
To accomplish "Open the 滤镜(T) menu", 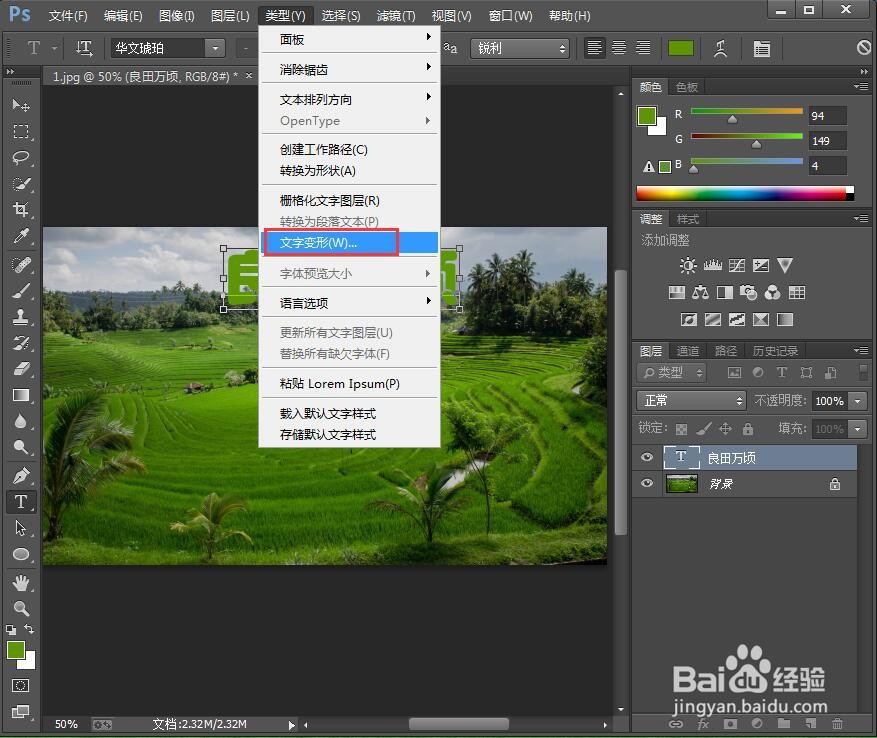I will click(x=395, y=16).
